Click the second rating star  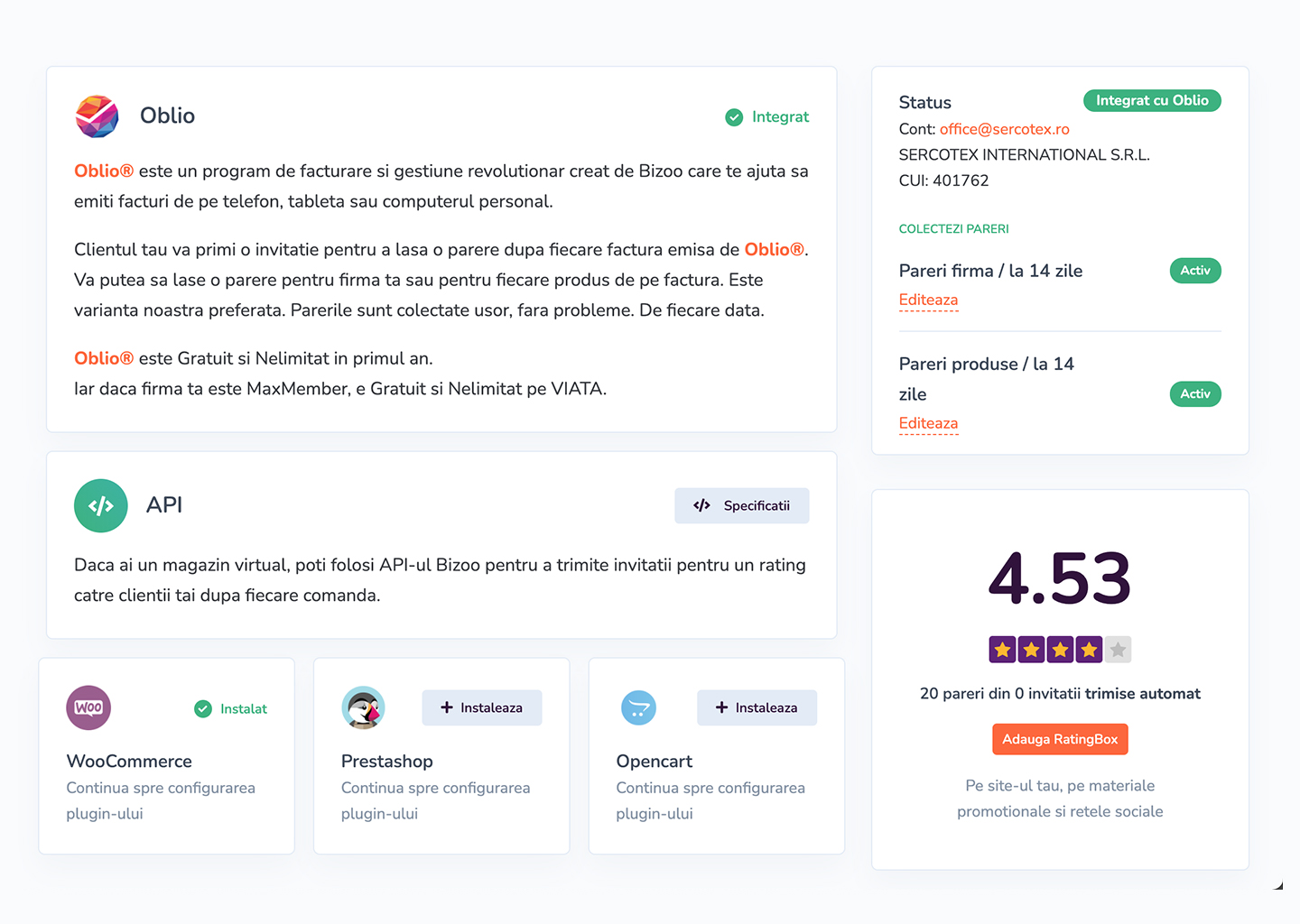tap(1031, 650)
